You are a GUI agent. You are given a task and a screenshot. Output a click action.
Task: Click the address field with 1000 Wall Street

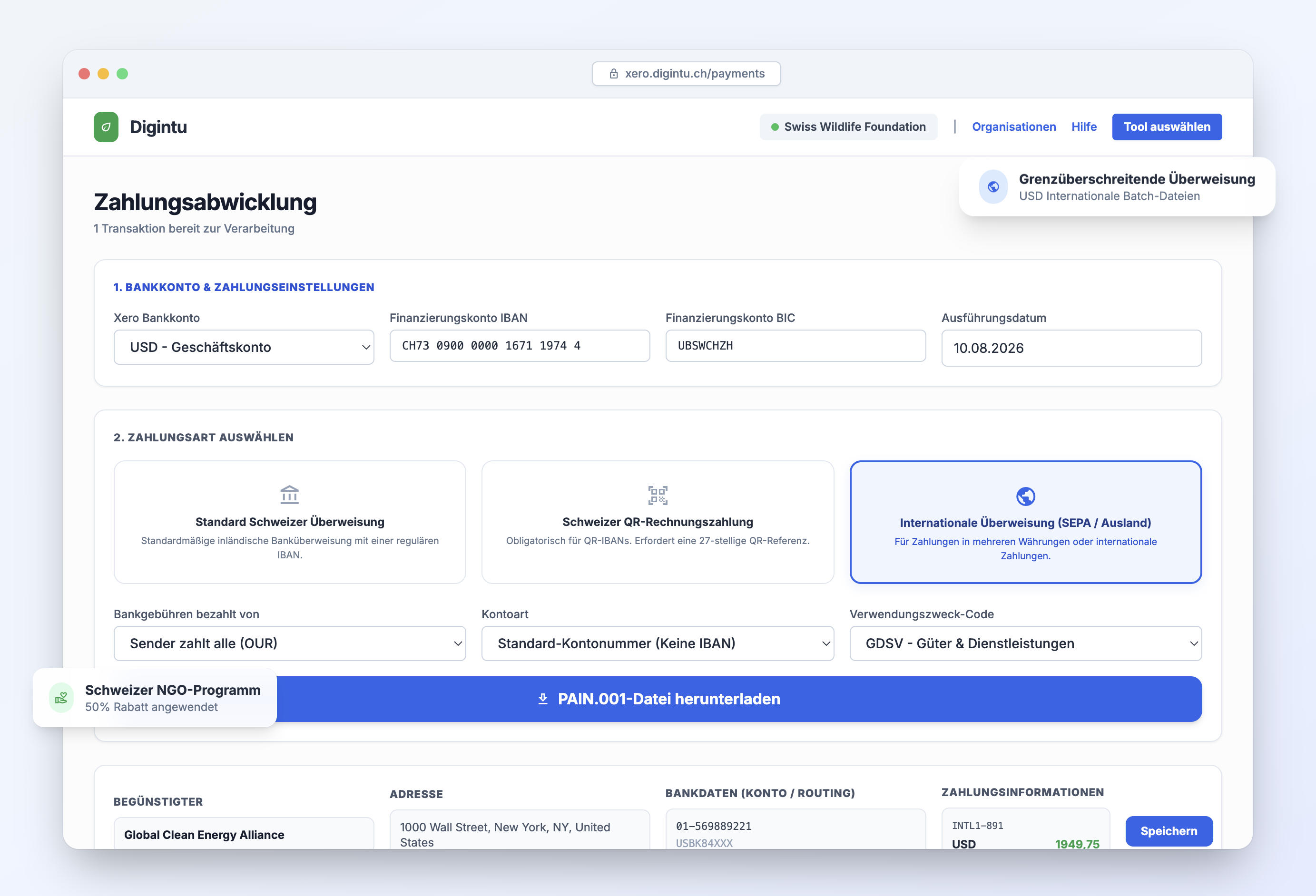pyautogui.click(x=519, y=830)
